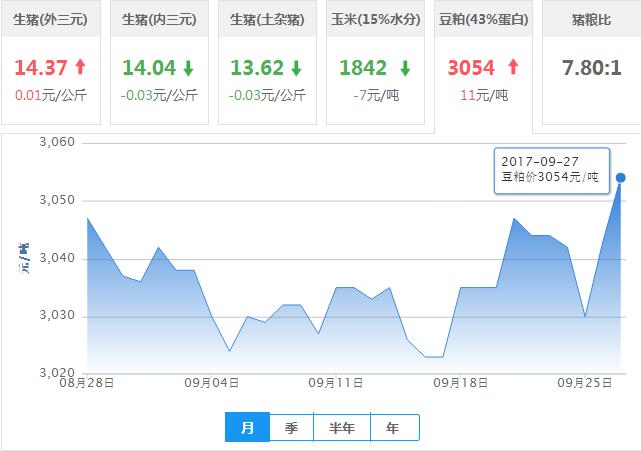Click the 08月28日 axis label
This screenshot has width=641, height=451.
click(87, 383)
